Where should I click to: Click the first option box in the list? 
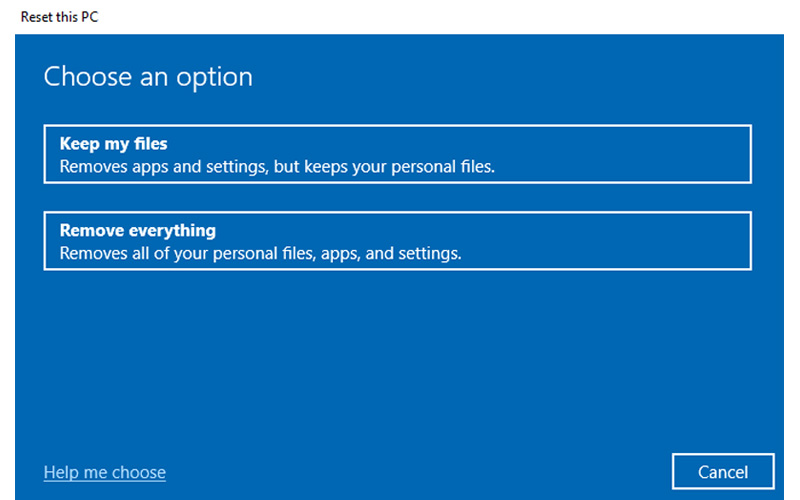397,154
